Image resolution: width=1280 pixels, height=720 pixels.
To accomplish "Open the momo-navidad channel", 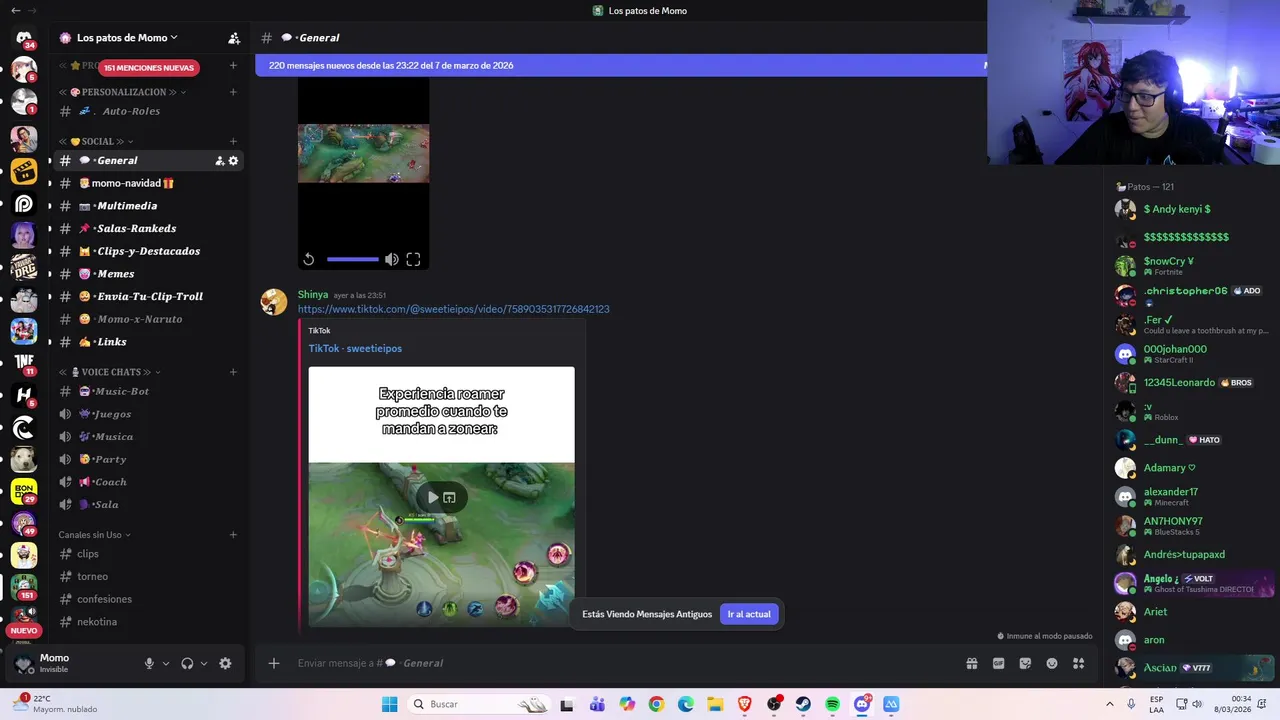I will point(148,183).
